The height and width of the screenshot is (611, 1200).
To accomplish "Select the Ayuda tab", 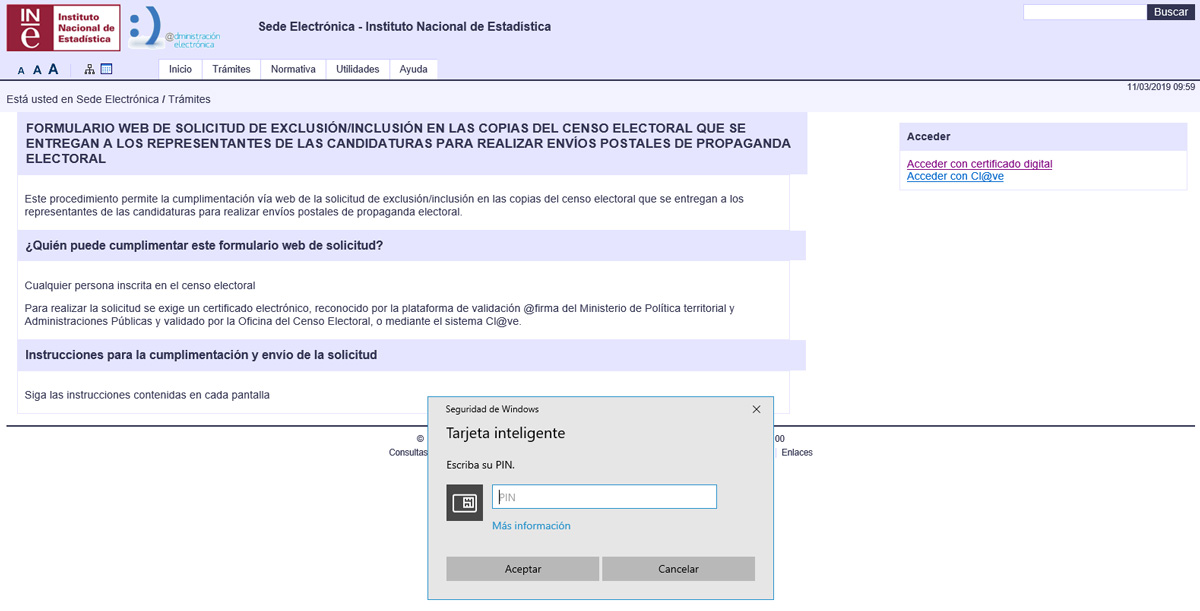I will pos(413,69).
